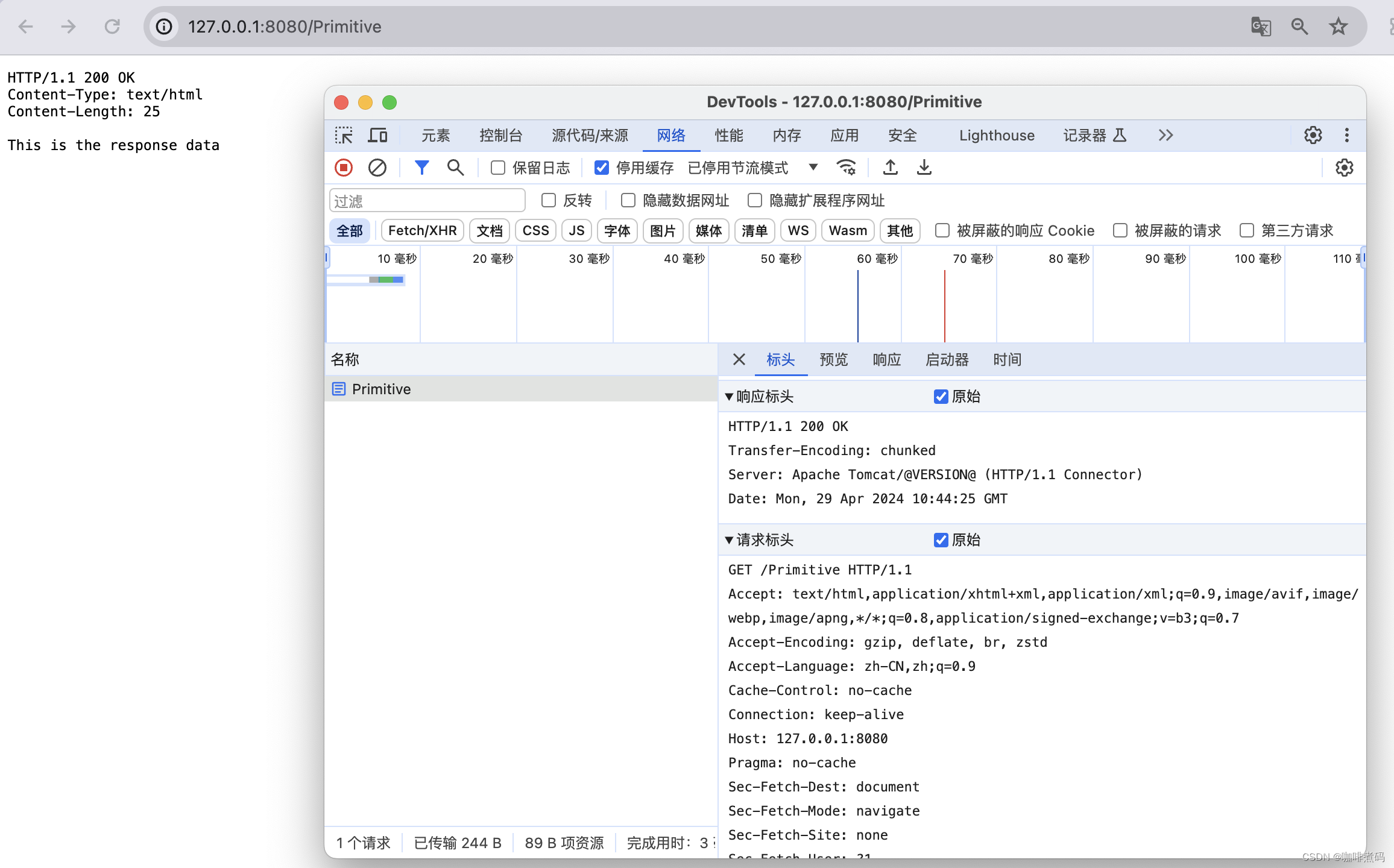Open network conditions Wi-Fi gear icon
Screen dimensions: 1394x868
(846, 168)
